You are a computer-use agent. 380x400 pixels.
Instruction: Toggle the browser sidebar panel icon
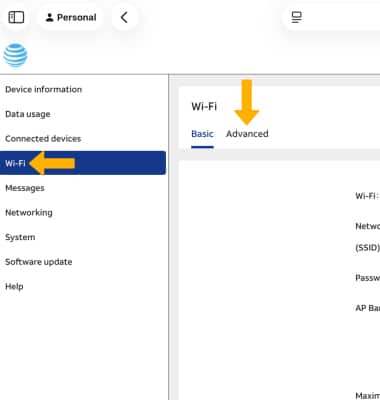click(16, 17)
